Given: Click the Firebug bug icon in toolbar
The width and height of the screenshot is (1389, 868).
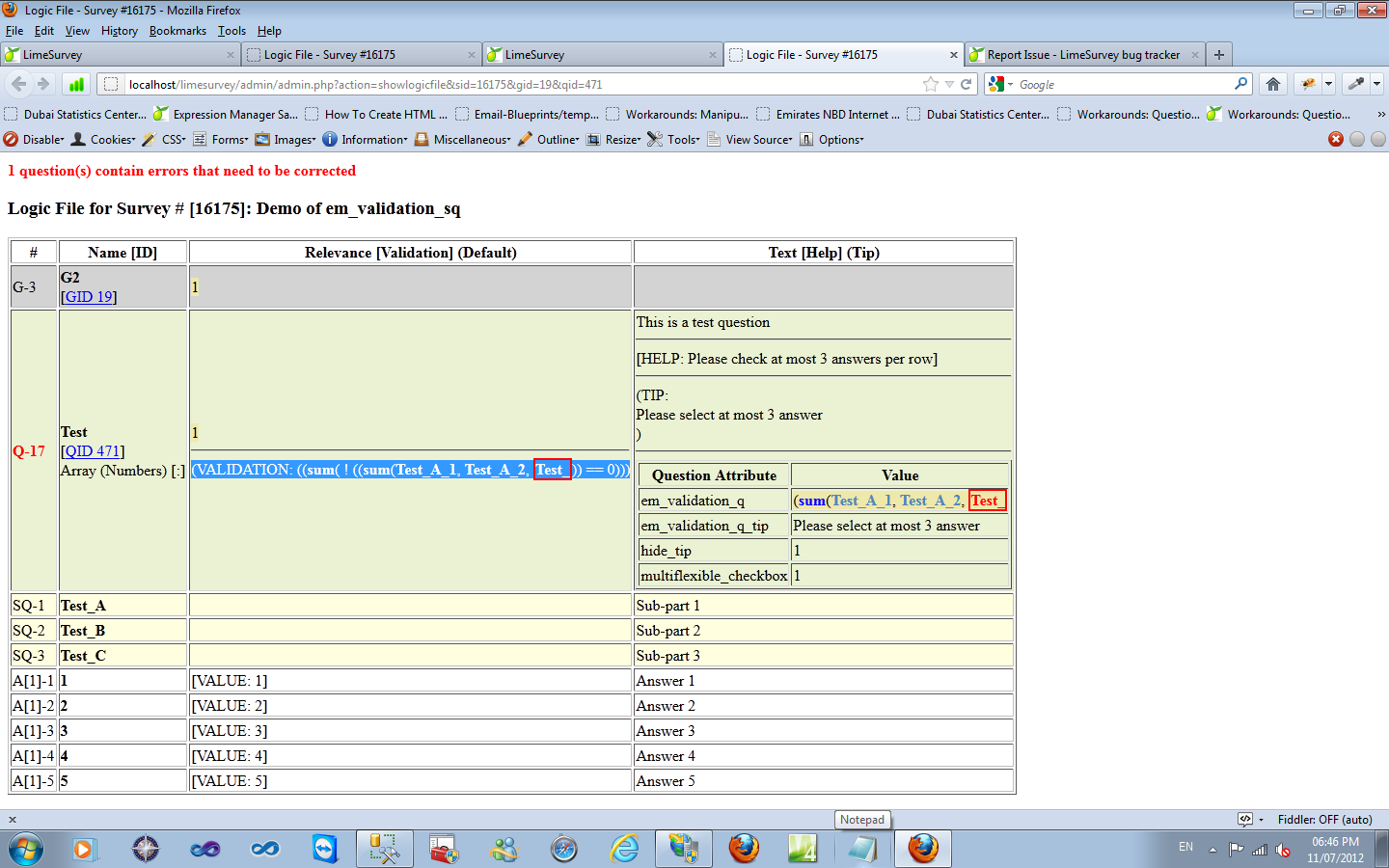Looking at the screenshot, I should click(x=1308, y=84).
